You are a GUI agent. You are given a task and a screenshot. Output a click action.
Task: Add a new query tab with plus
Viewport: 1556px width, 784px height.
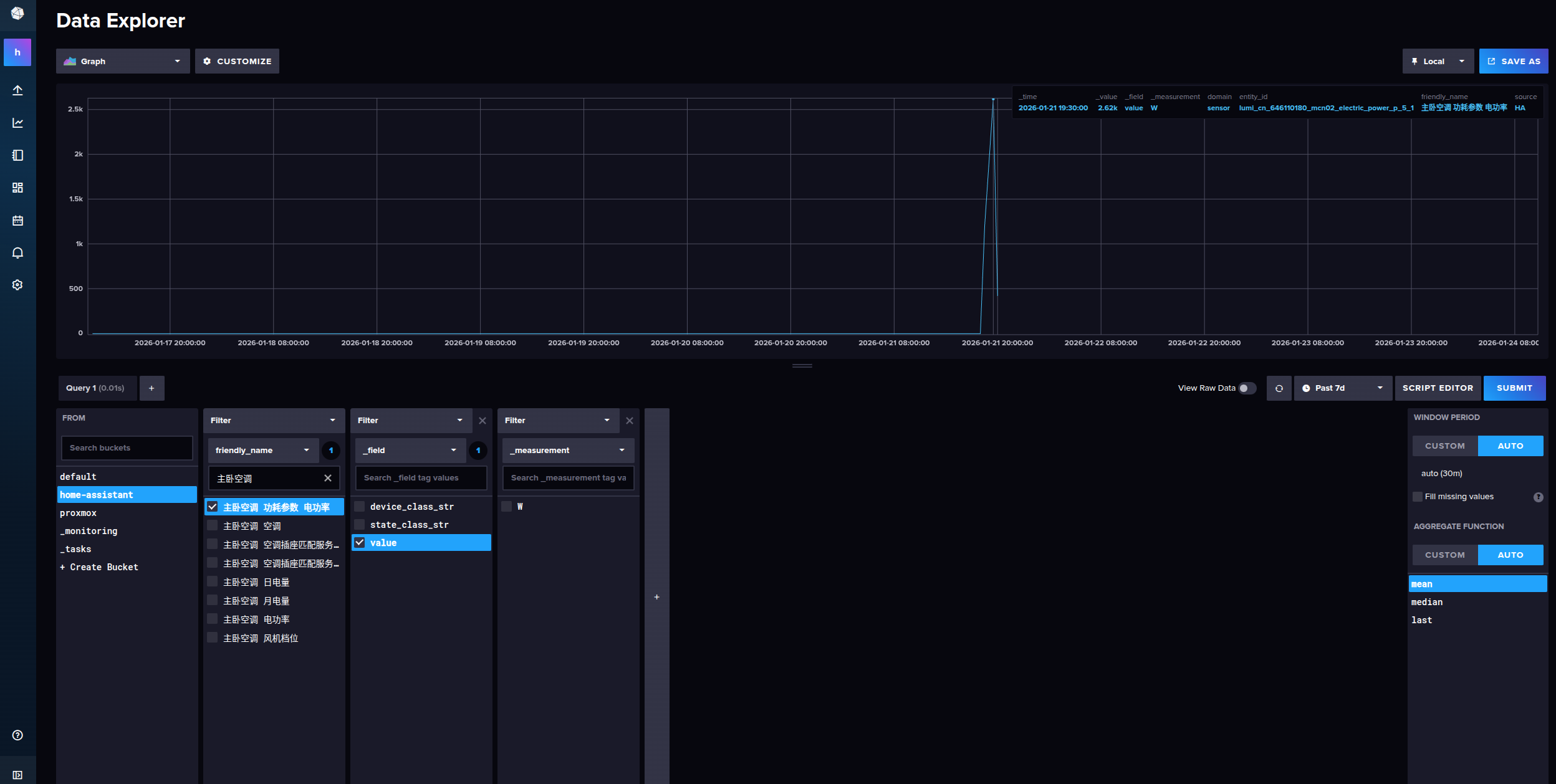151,388
